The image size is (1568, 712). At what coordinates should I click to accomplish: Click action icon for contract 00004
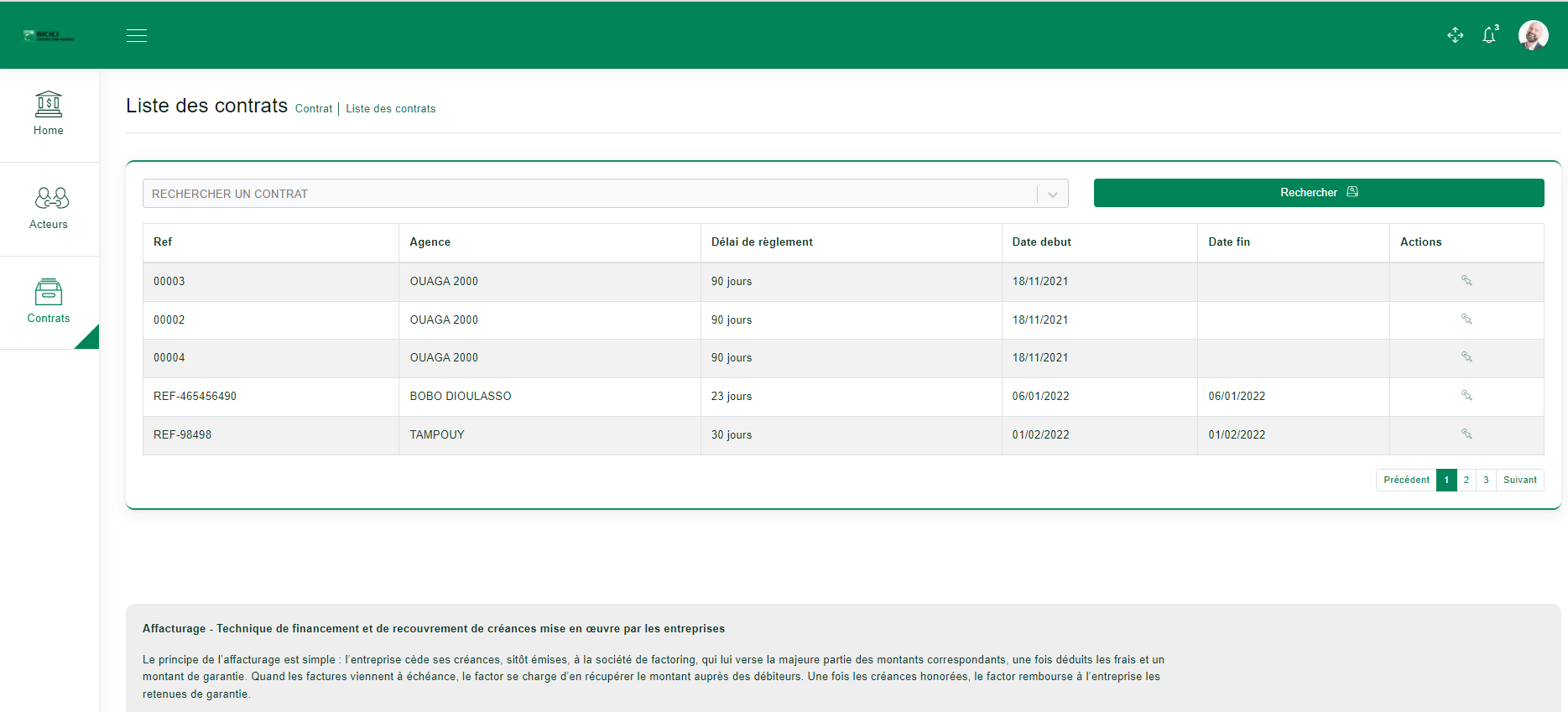1466,357
